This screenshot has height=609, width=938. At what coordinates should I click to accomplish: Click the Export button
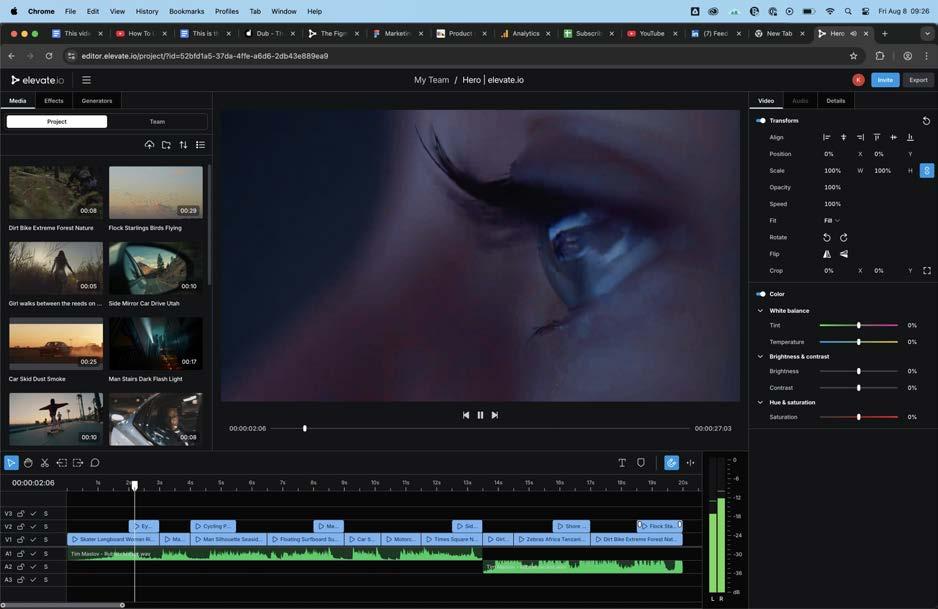[x=917, y=80]
